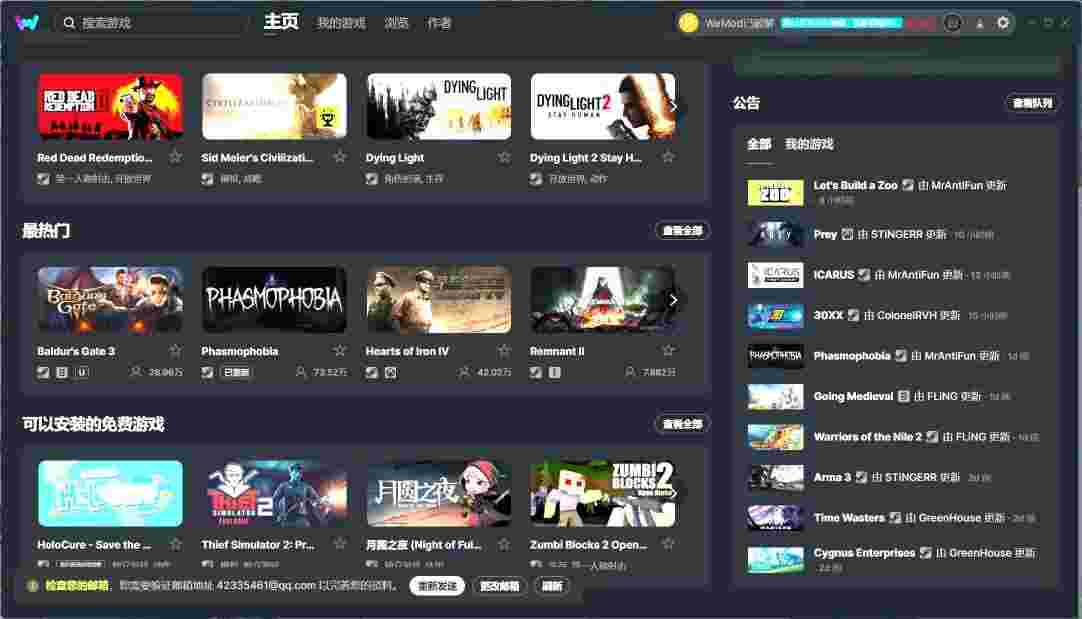Click the Steam icon under Remnant II

(x=535, y=372)
